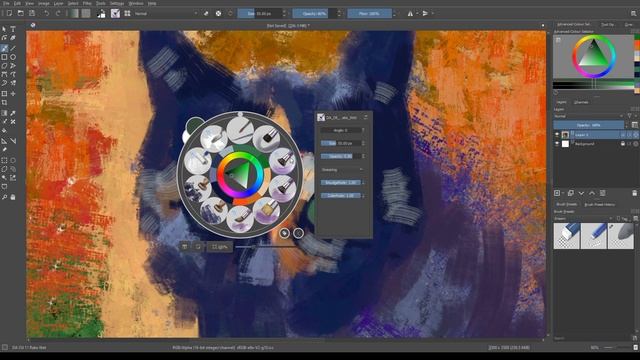
Task: Toggle lock on the Background layer
Action: [623, 144]
